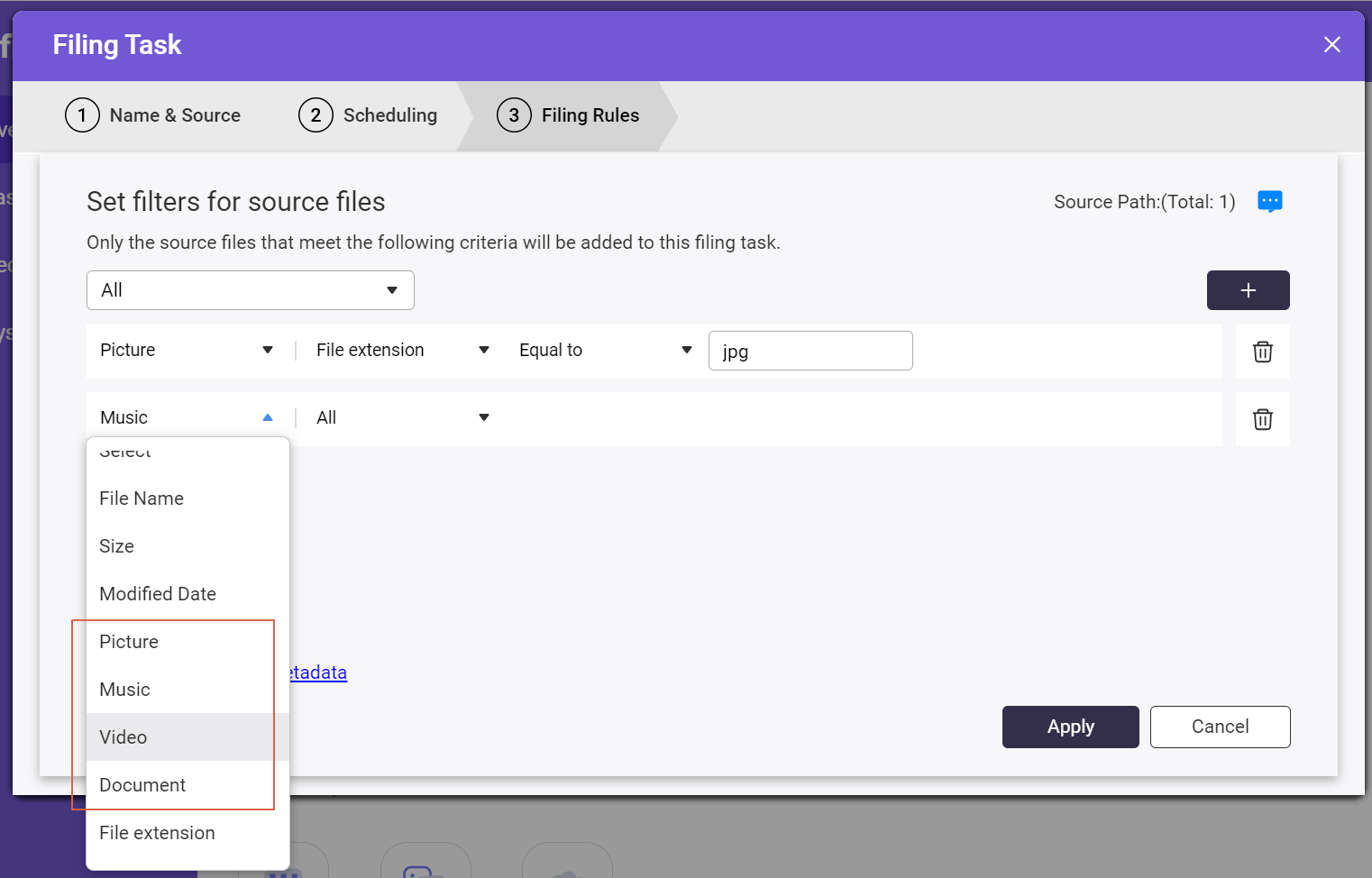Pick File Name from the dropdown list
Image resolution: width=1372 pixels, height=878 pixels.
142,498
